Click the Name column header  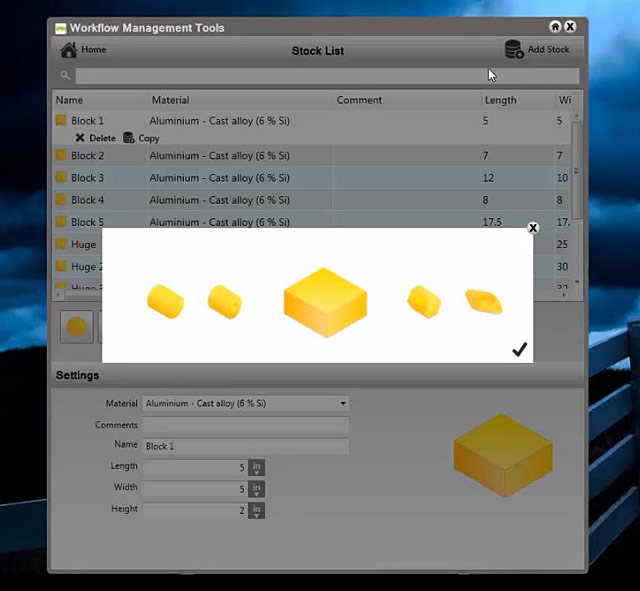(x=69, y=100)
